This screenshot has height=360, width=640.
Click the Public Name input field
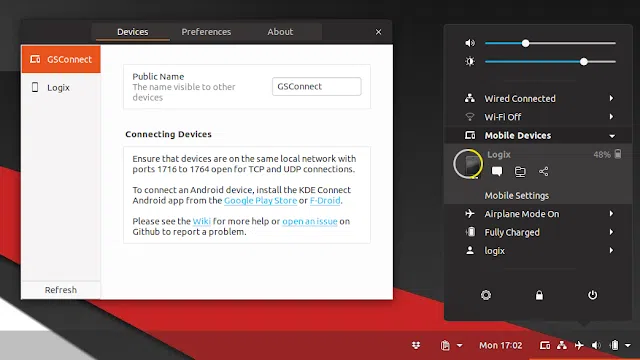point(317,87)
